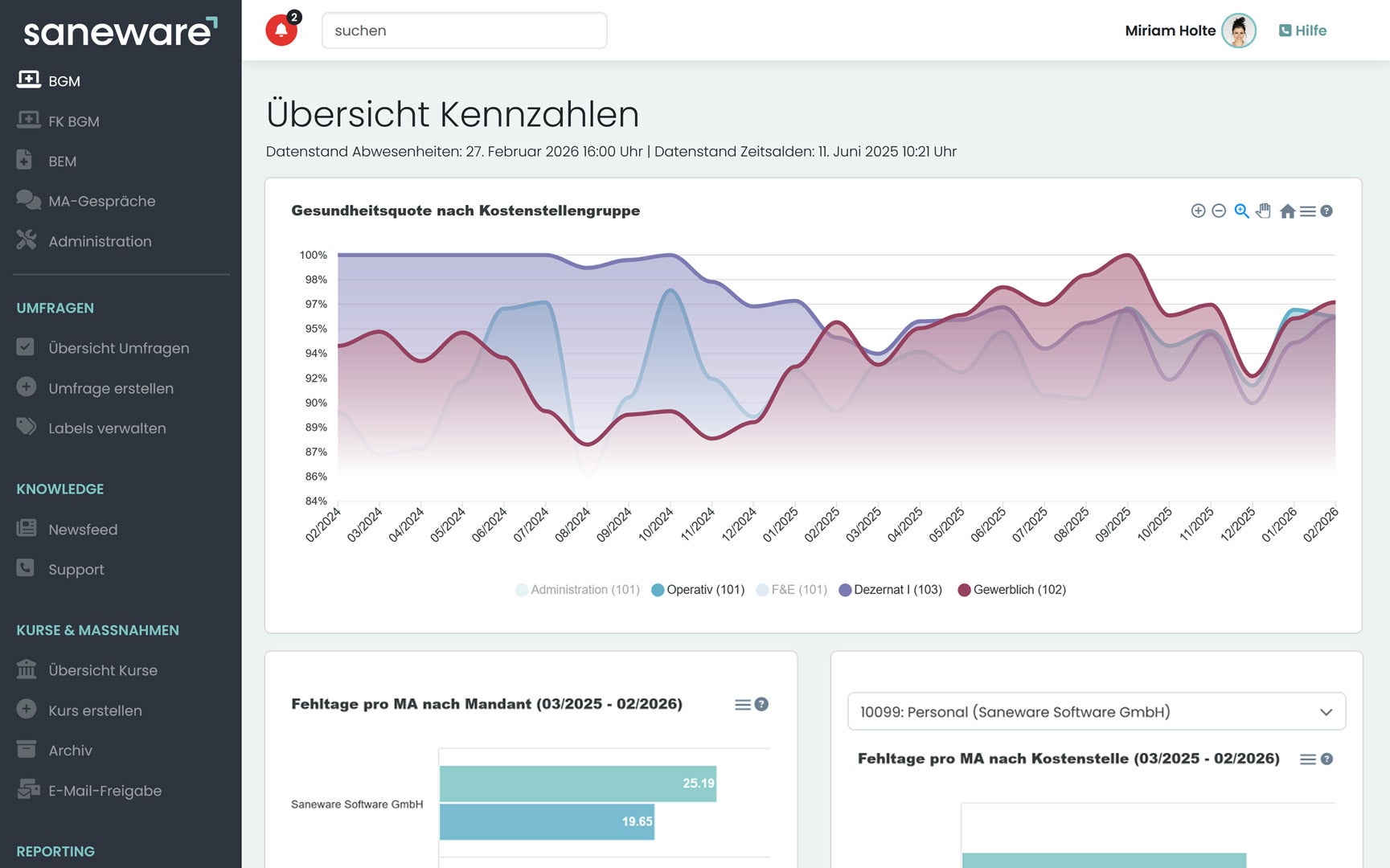The height and width of the screenshot is (868, 1390).
Task: Click the Datenstand Abwesenheiten status line
Action: click(454, 152)
